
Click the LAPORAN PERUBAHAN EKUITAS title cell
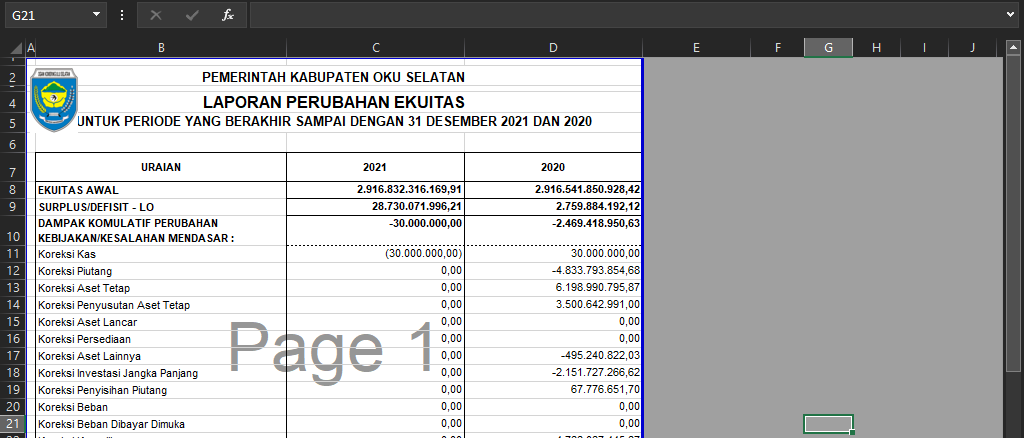point(333,102)
